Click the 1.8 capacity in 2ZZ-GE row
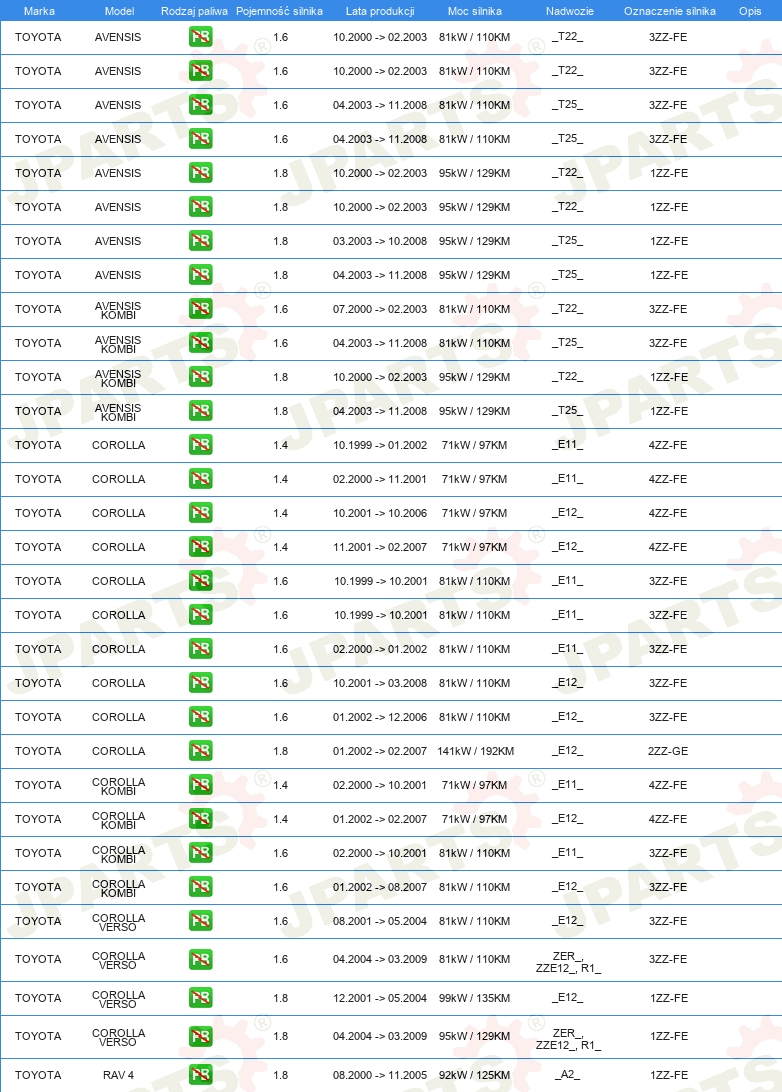Image resolution: width=782 pixels, height=1092 pixels. click(x=281, y=751)
